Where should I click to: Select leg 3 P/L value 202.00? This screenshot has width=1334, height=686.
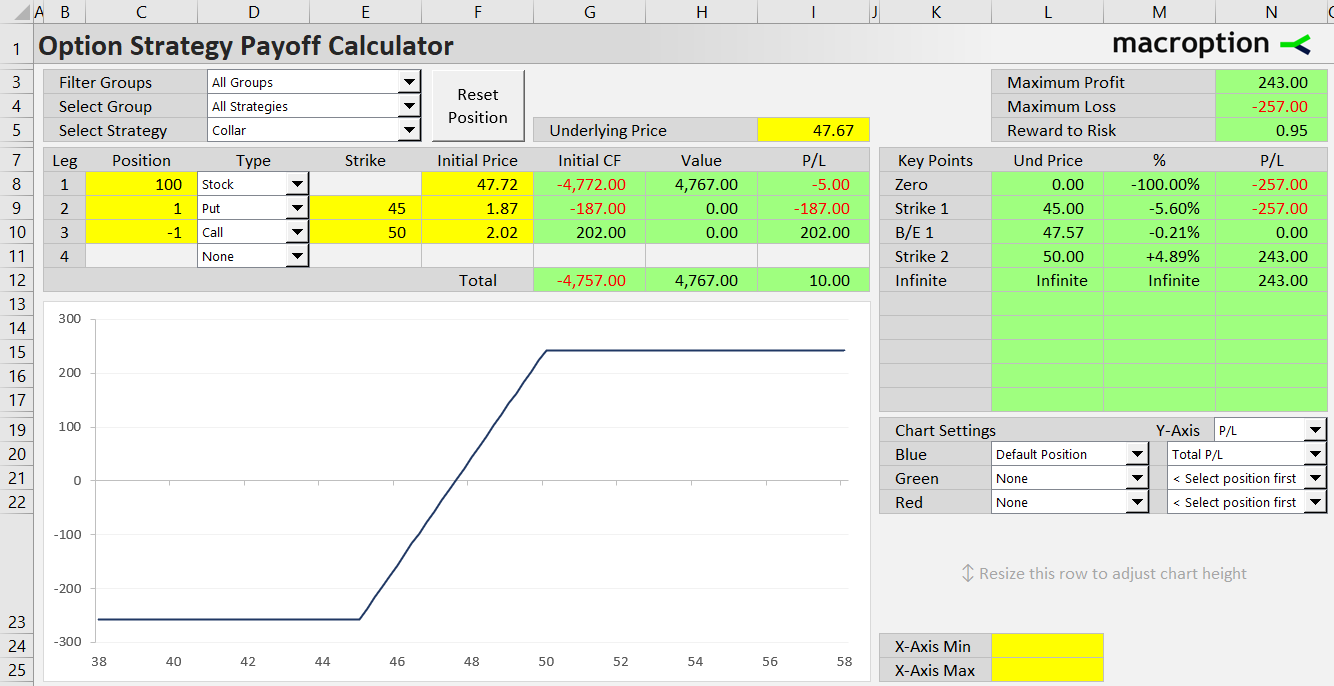tap(813, 232)
